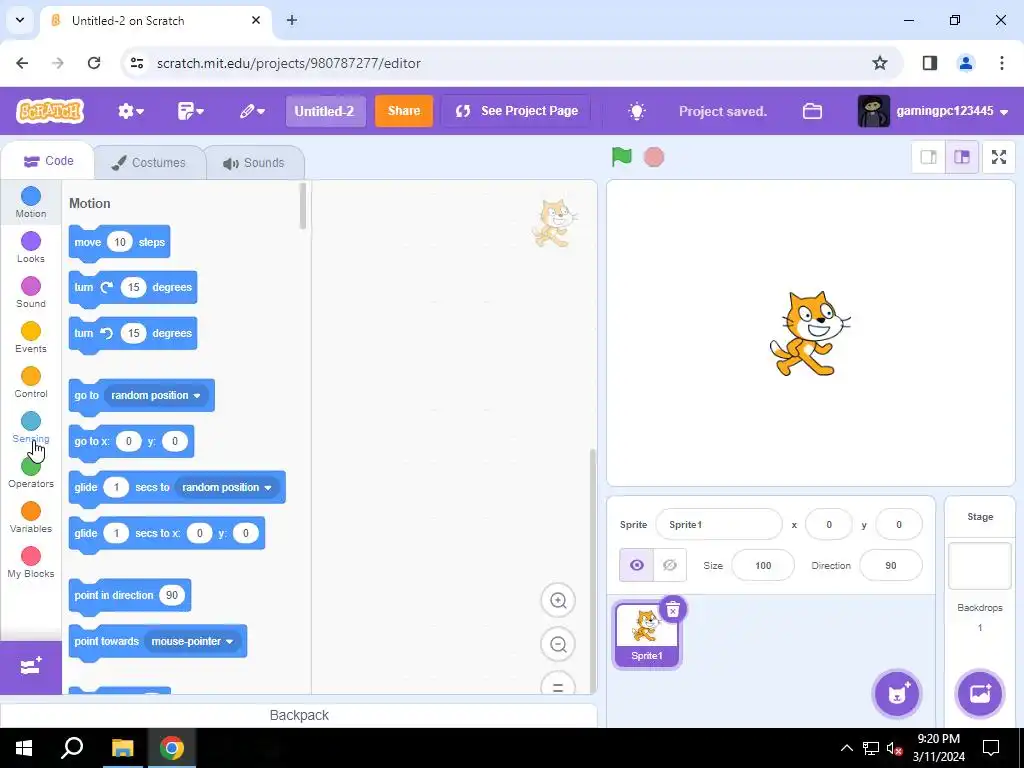Reload the browser page

94,63
